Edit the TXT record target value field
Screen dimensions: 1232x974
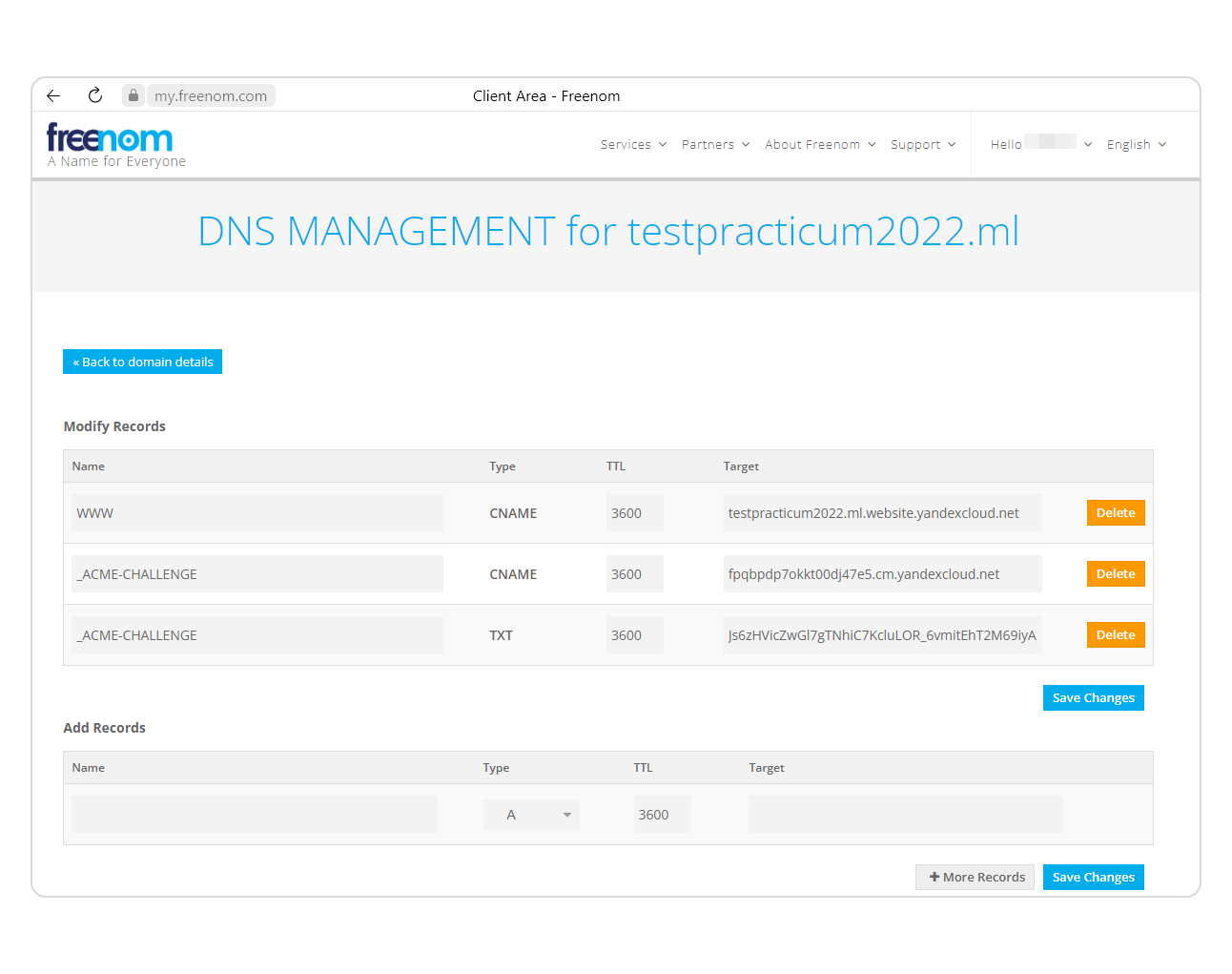coord(882,635)
